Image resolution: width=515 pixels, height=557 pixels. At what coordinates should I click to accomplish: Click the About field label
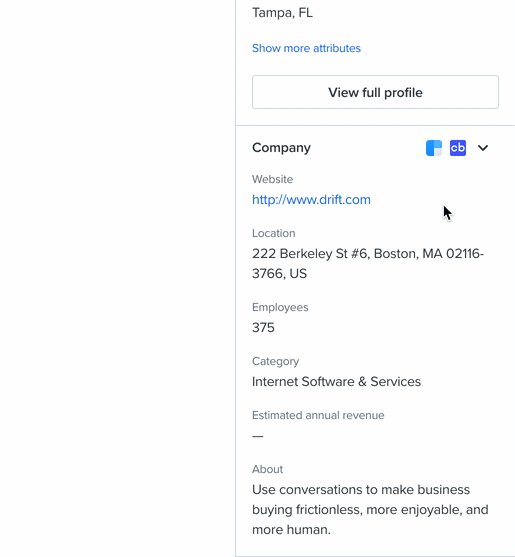(267, 469)
